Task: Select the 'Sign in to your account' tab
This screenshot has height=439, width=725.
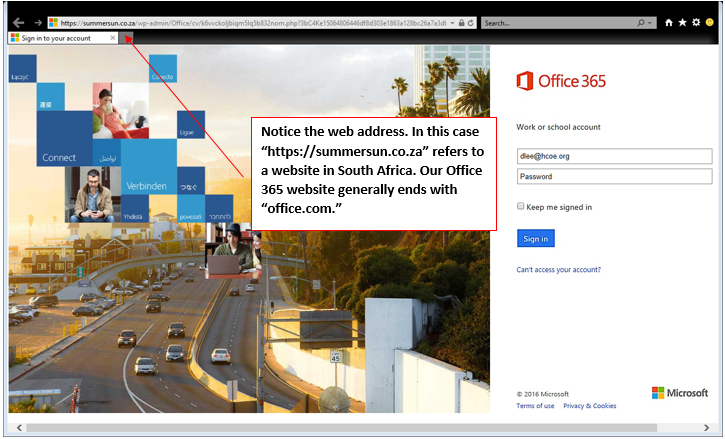Action: (x=62, y=38)
